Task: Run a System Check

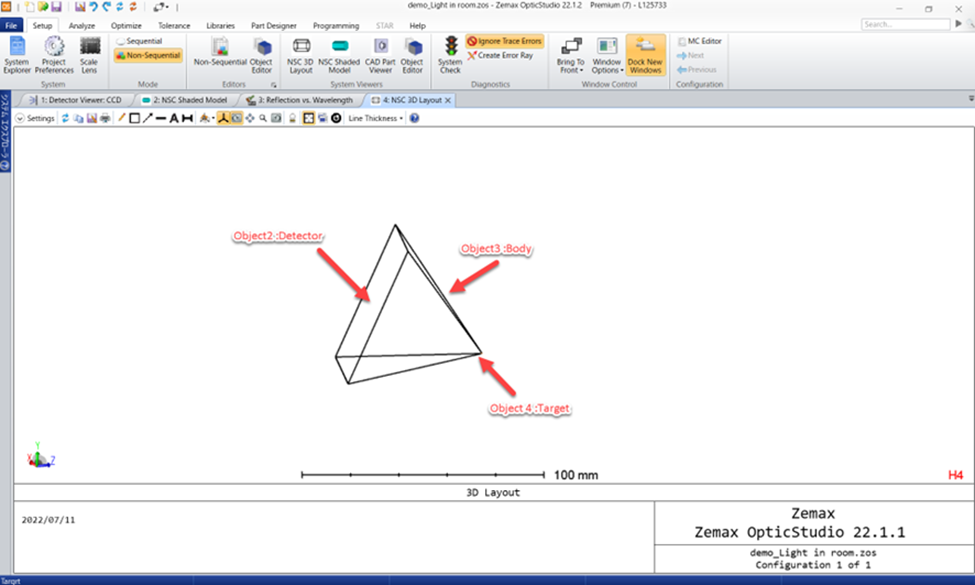Action: click(x=450, y=52)
